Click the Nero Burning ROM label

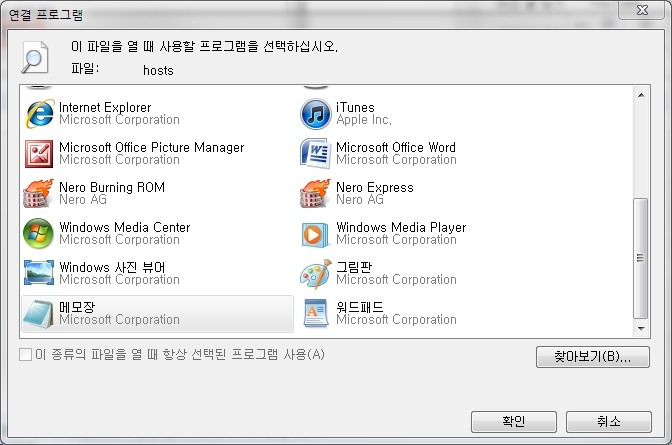[x=112, y=187]
